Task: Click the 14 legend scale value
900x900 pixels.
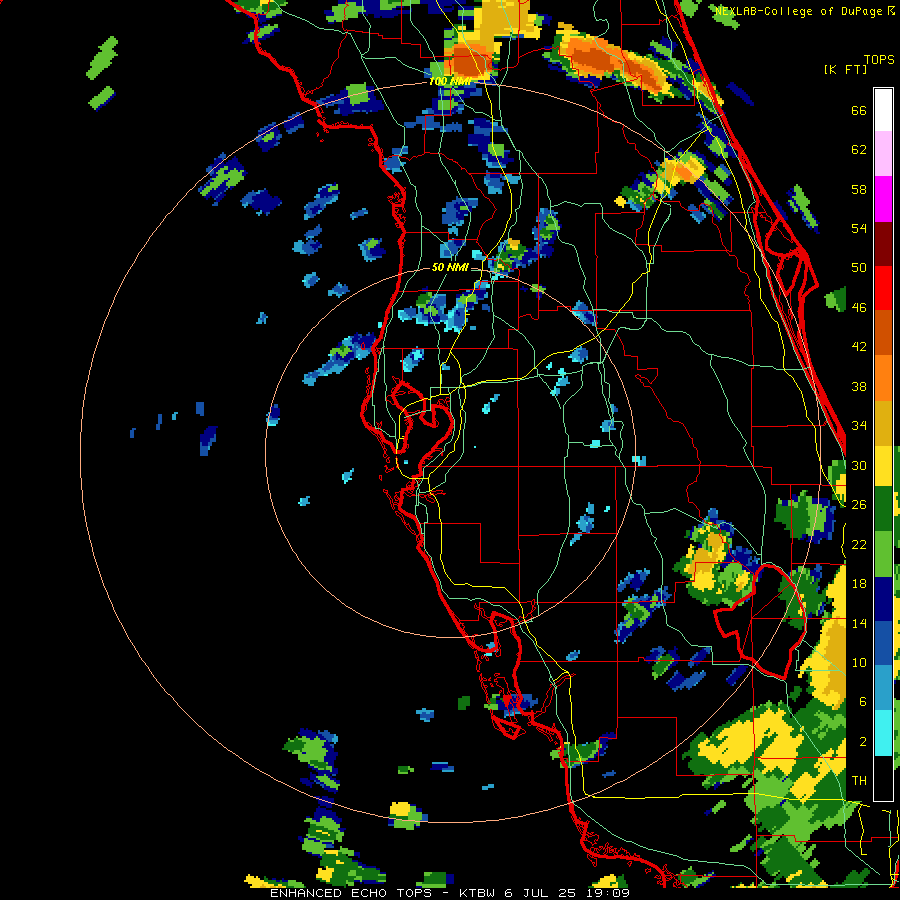Action: click(859, 623)
